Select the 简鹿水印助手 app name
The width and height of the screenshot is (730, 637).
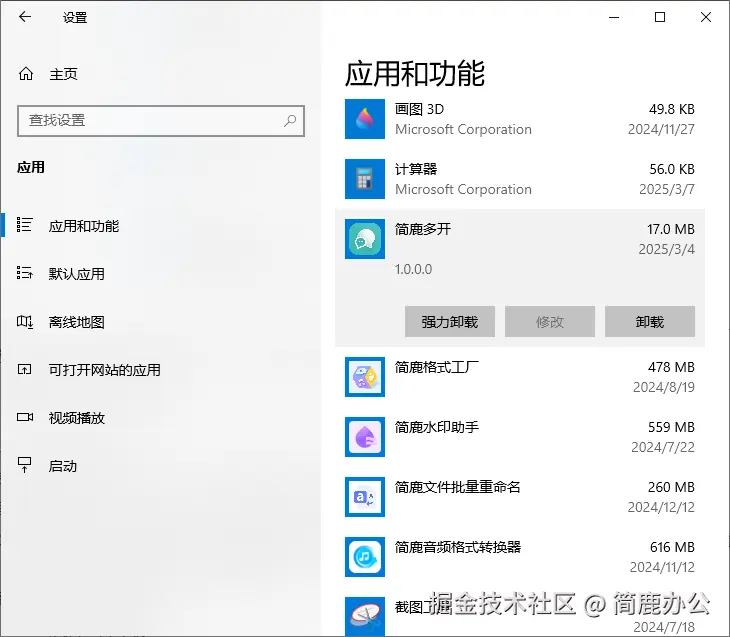pos(437,427)
